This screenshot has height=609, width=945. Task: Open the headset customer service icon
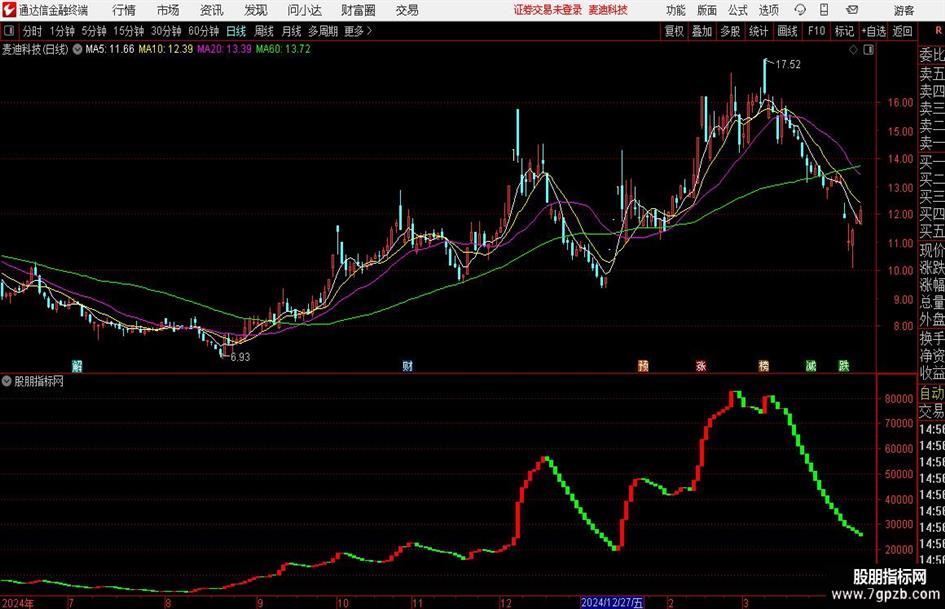800,10
